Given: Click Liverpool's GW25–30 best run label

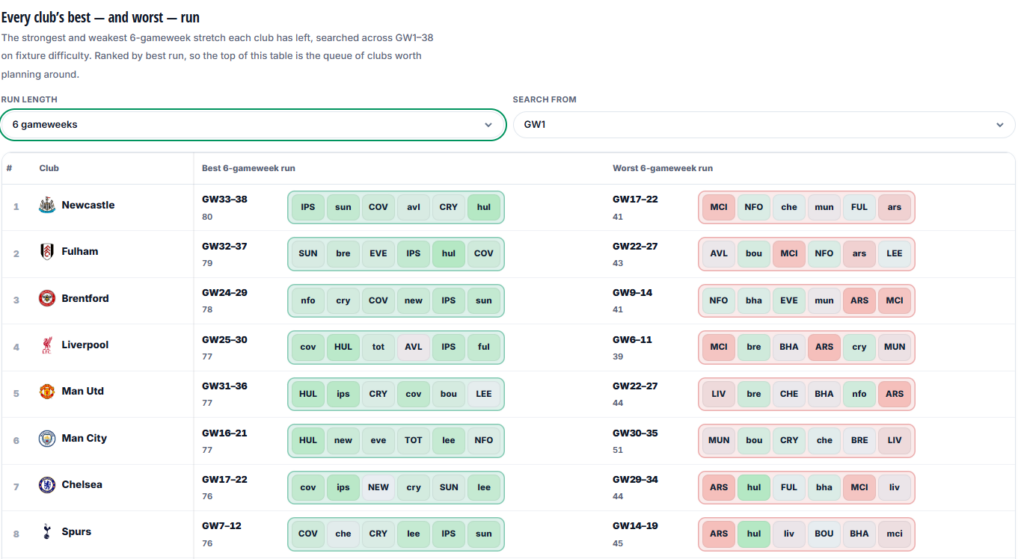Looking at the screenshot, I should tap(224, 340).
